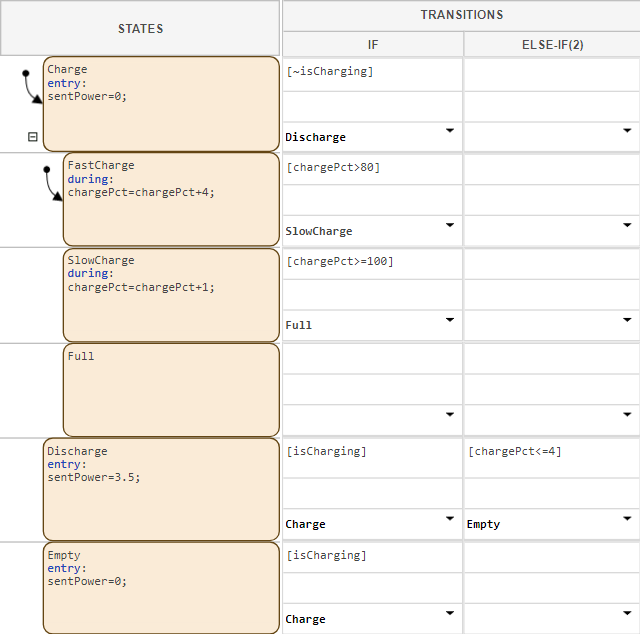Open Full destination dropdown for SlowCharge
The image size is (640, 634).
coord(449,319)
